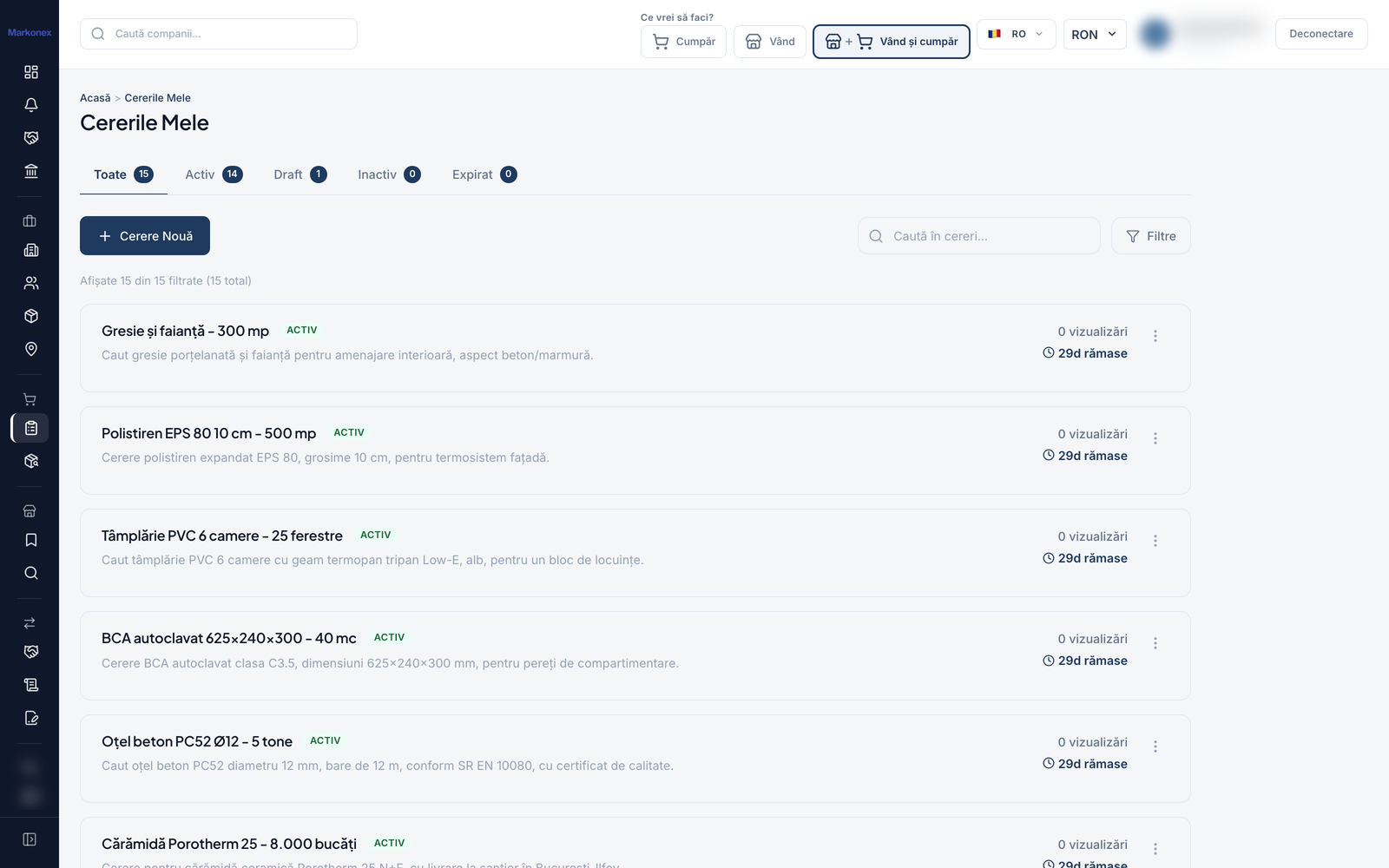Switch to the Inactiv tab
The height and width of the screenshot is (868, 1389).
[389, 174]
